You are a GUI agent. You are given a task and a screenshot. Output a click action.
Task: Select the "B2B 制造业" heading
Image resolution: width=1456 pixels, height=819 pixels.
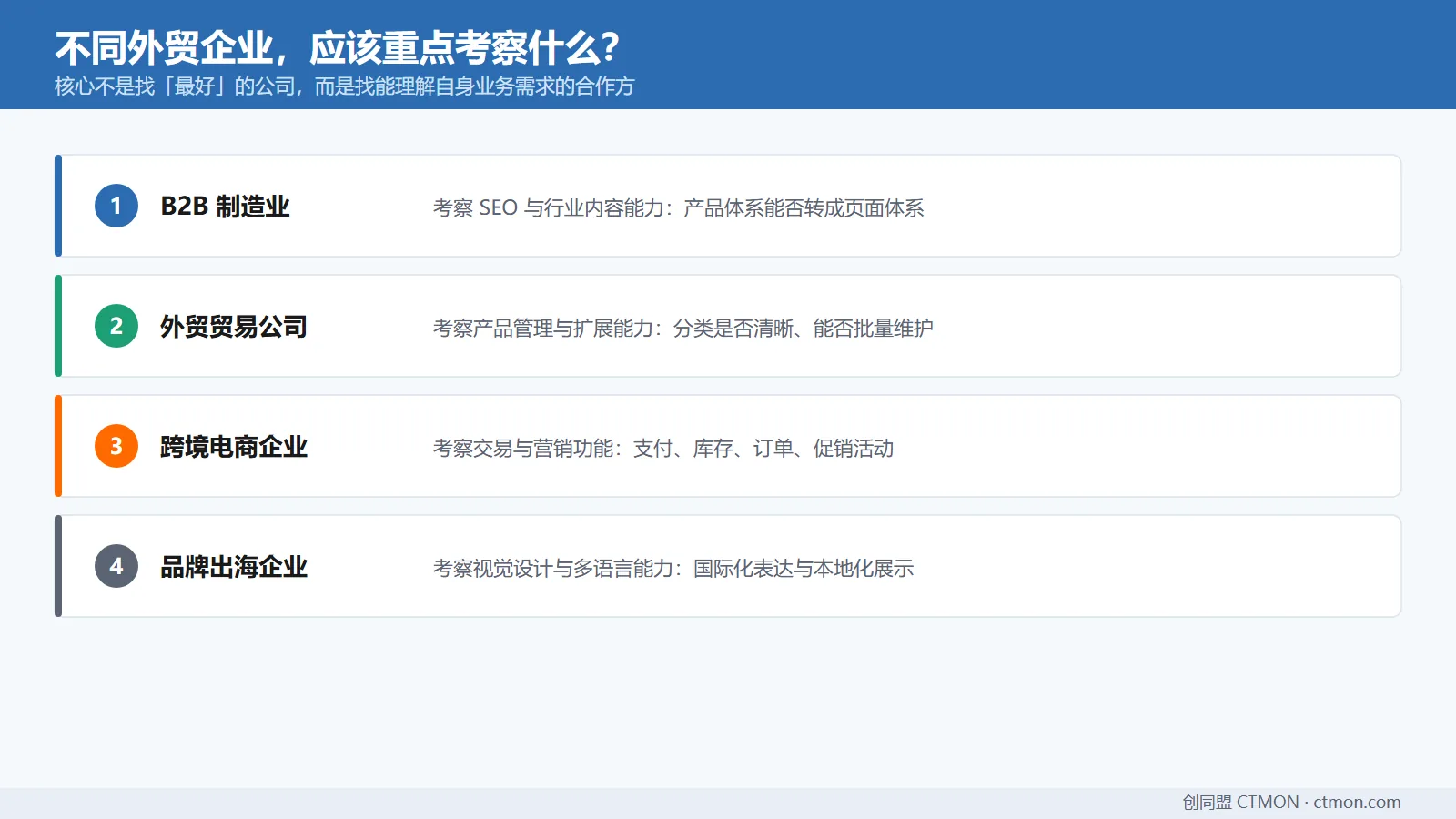[x=225, y=207]
